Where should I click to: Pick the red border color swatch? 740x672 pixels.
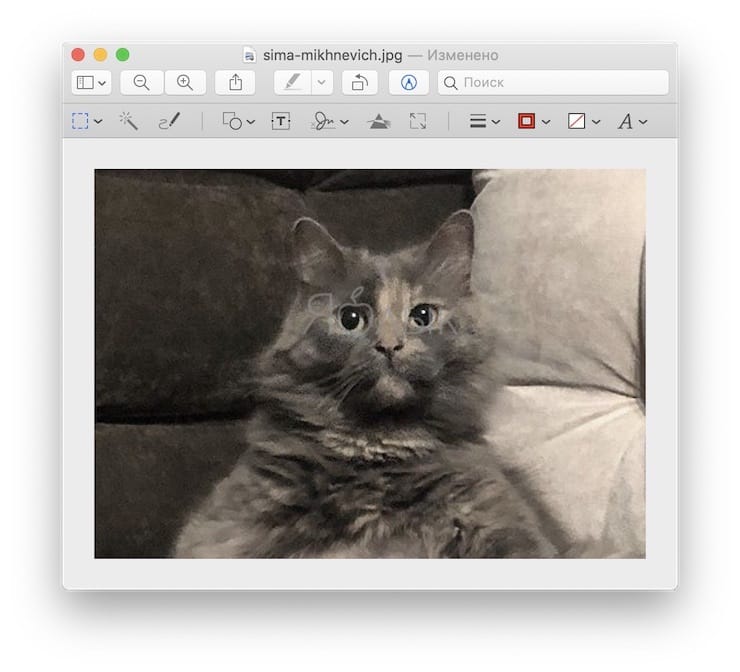click(x=526, y=121)
